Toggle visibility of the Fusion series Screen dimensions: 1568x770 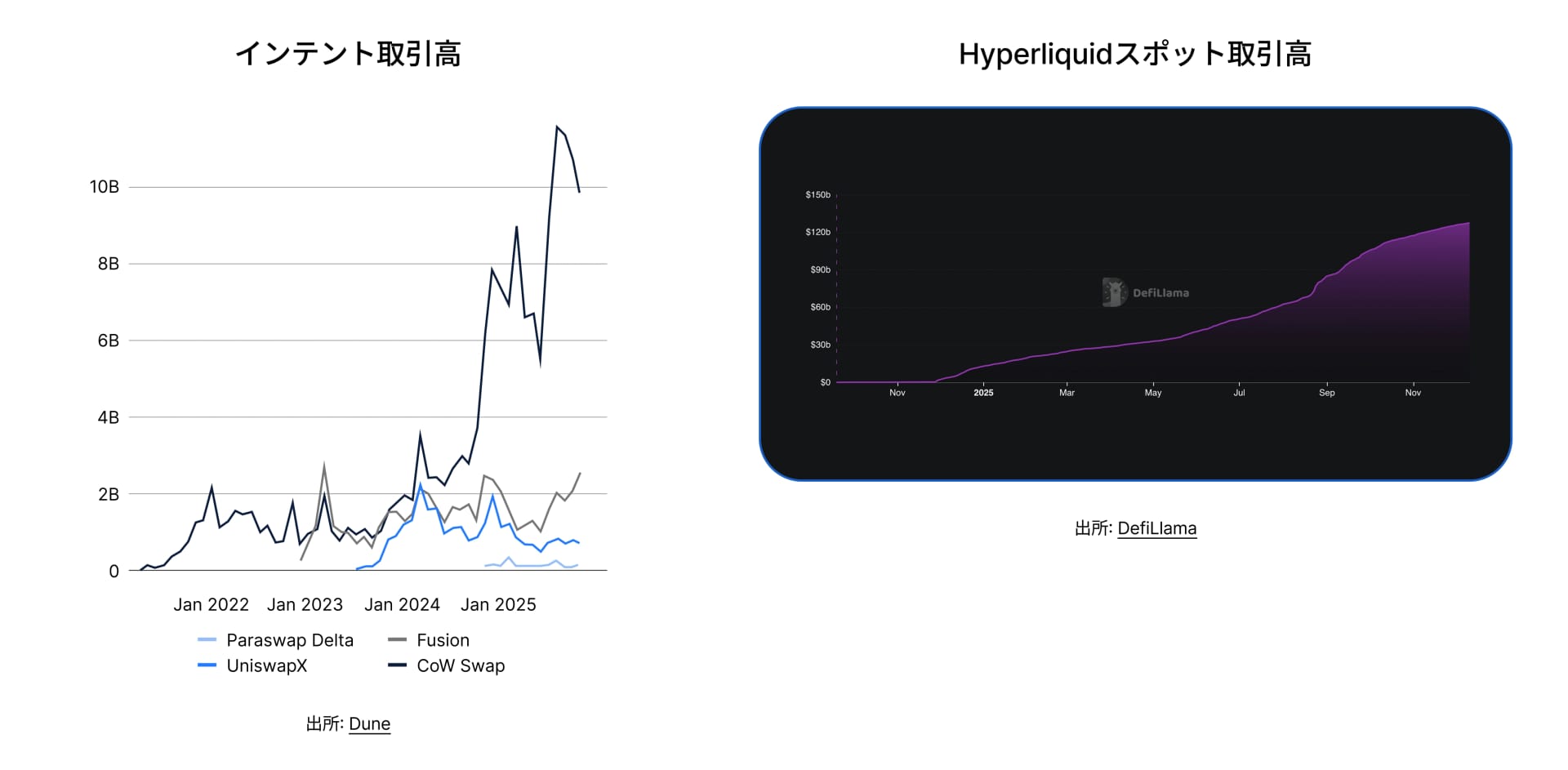(x=442, y=640)
